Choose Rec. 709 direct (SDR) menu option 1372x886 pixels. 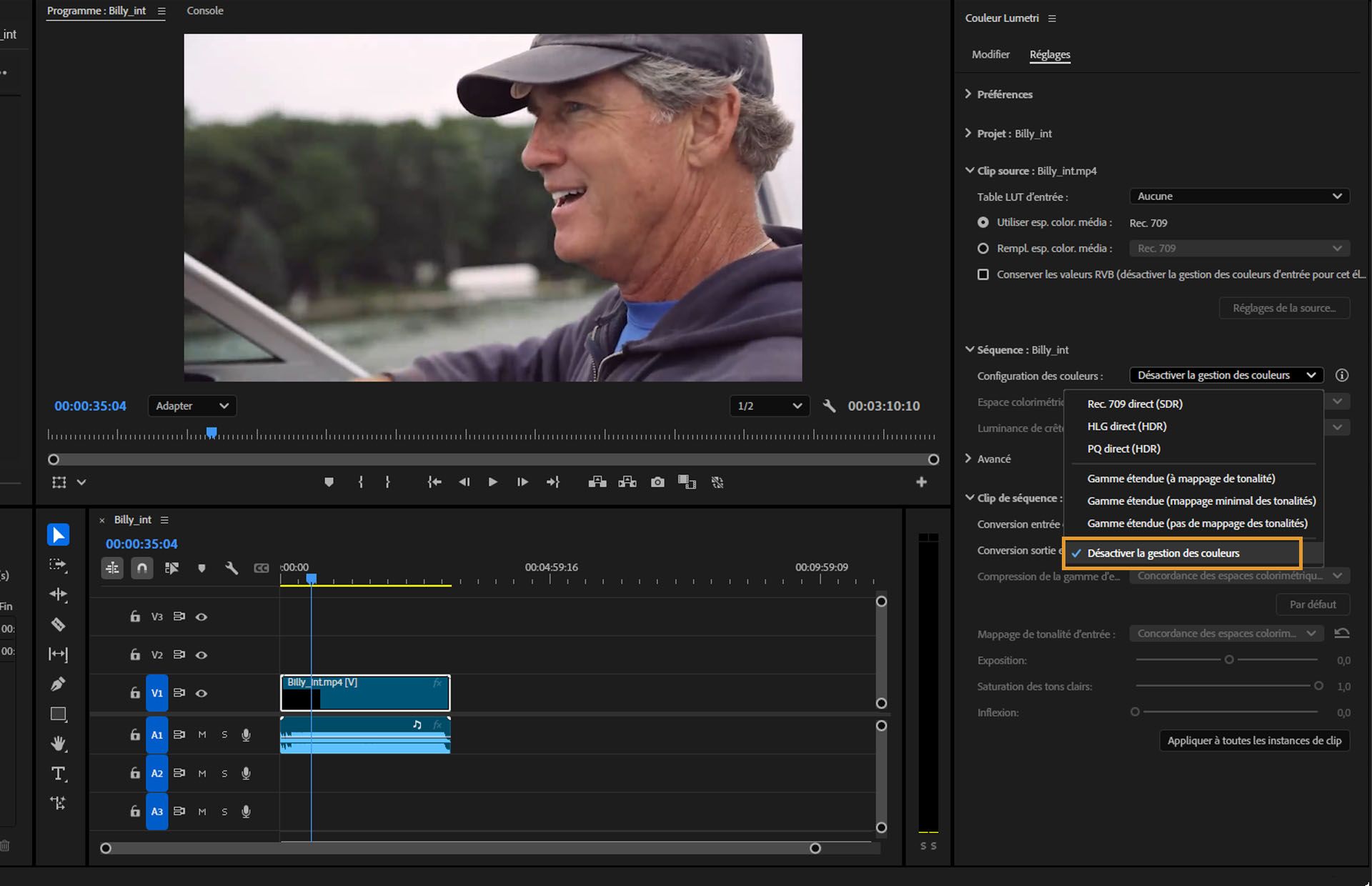(1135, 404)
